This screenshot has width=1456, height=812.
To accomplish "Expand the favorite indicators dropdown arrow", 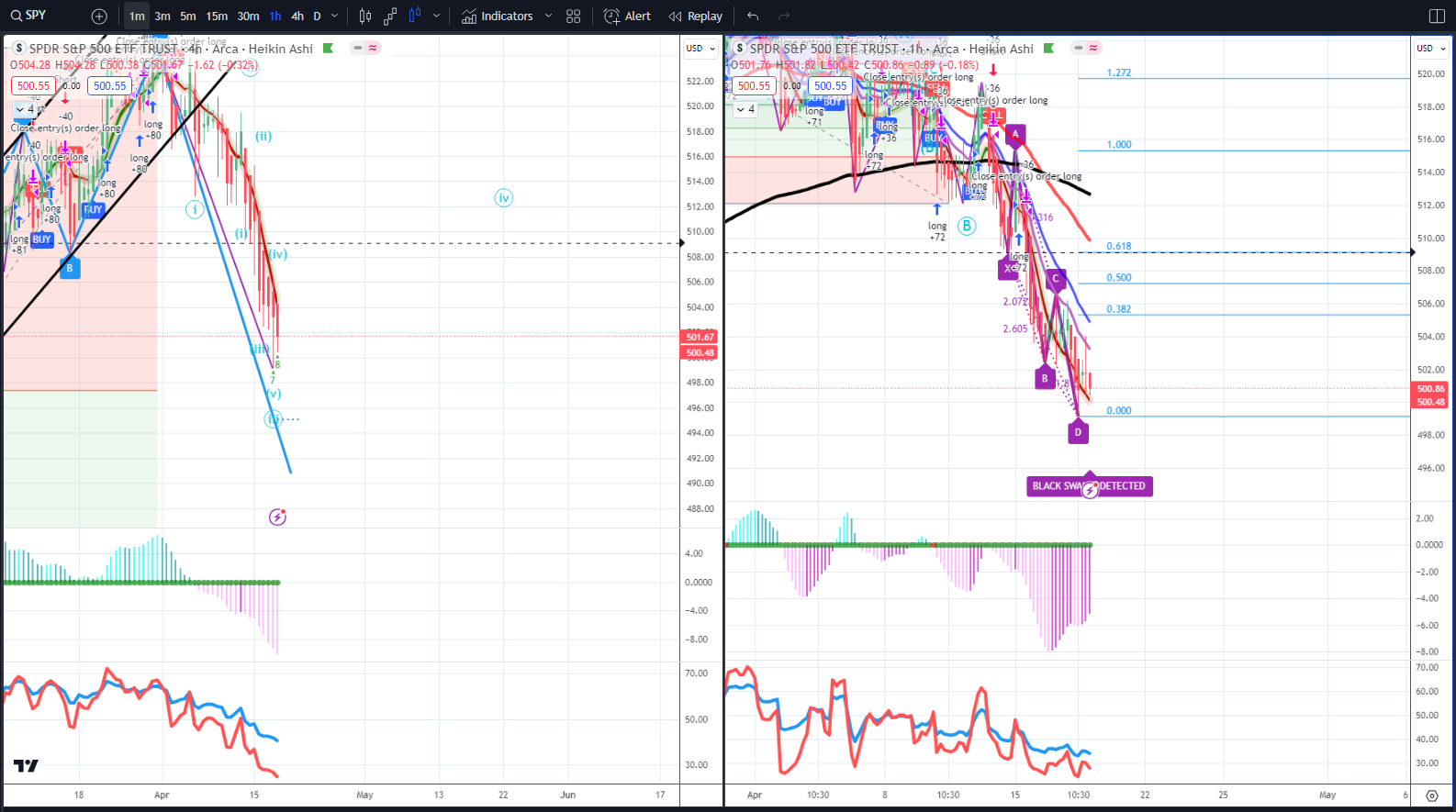I will coord(548,16).
